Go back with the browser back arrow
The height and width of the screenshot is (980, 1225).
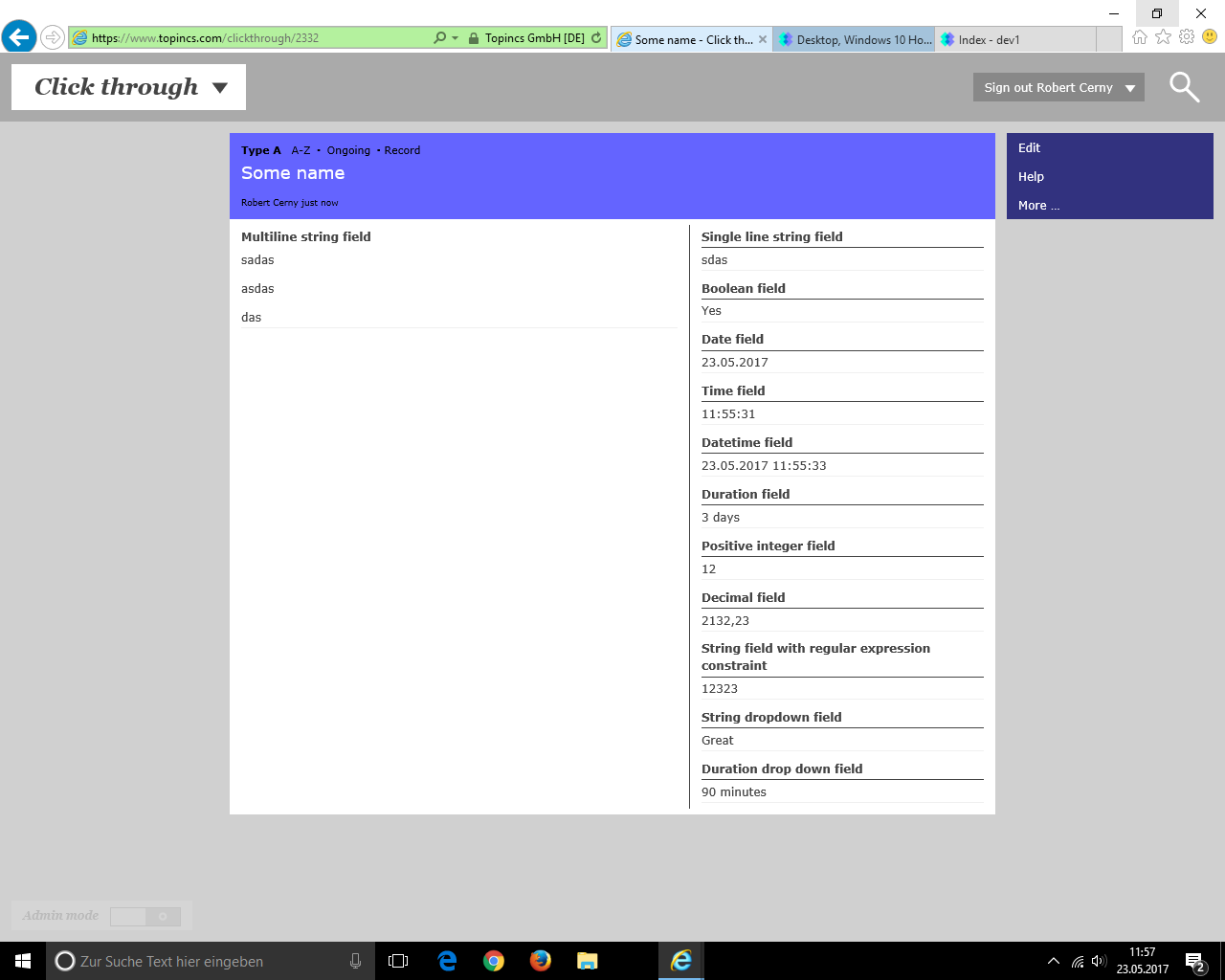(x=19, y=38)
